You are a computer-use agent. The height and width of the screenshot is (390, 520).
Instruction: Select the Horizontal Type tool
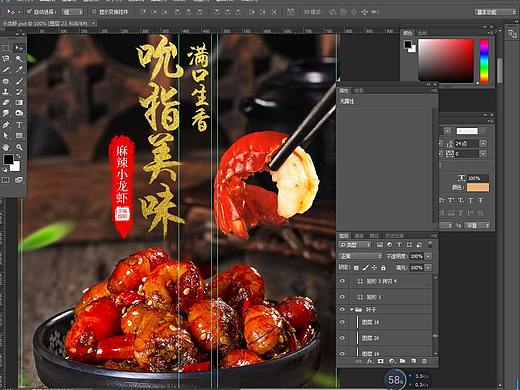click(19, 125)
